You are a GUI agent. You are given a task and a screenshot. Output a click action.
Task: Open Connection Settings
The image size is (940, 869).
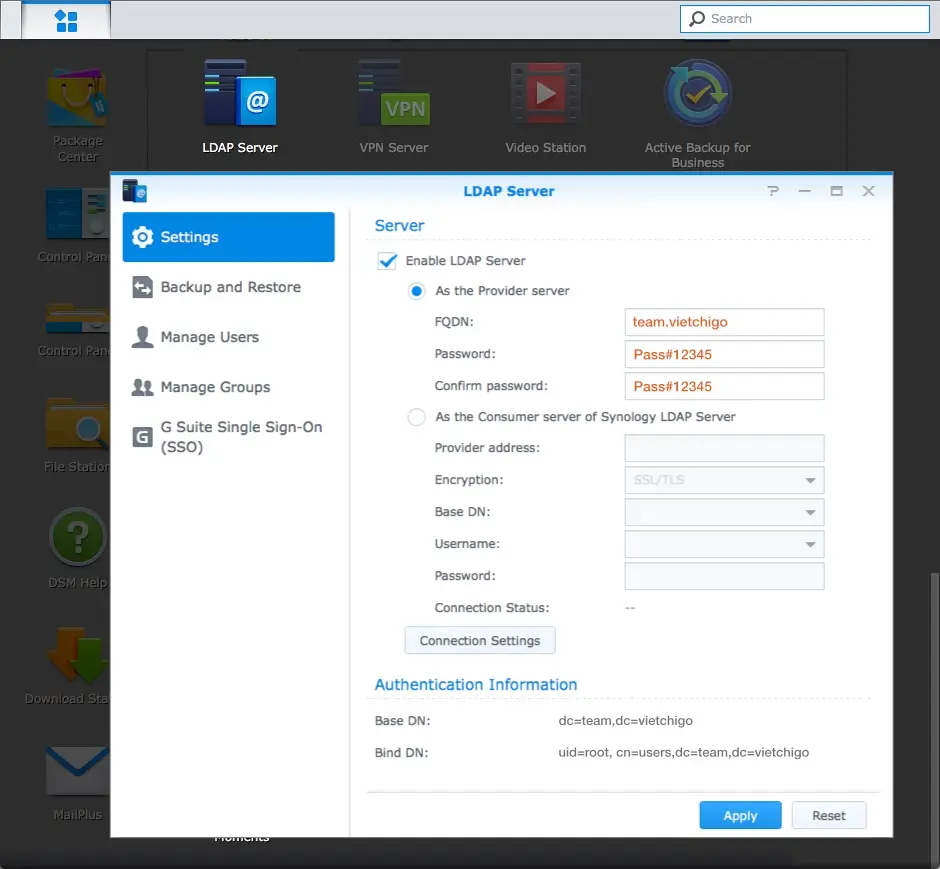480,641
